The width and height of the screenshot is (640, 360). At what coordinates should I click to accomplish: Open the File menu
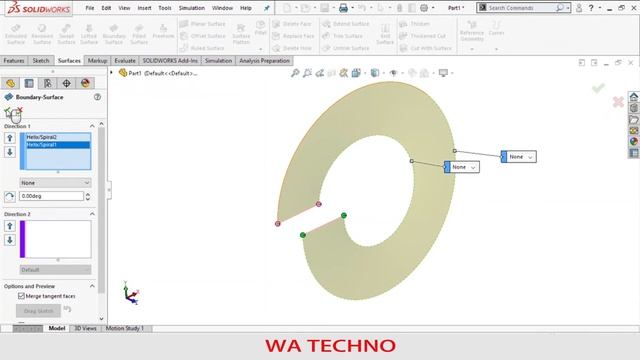89,8
